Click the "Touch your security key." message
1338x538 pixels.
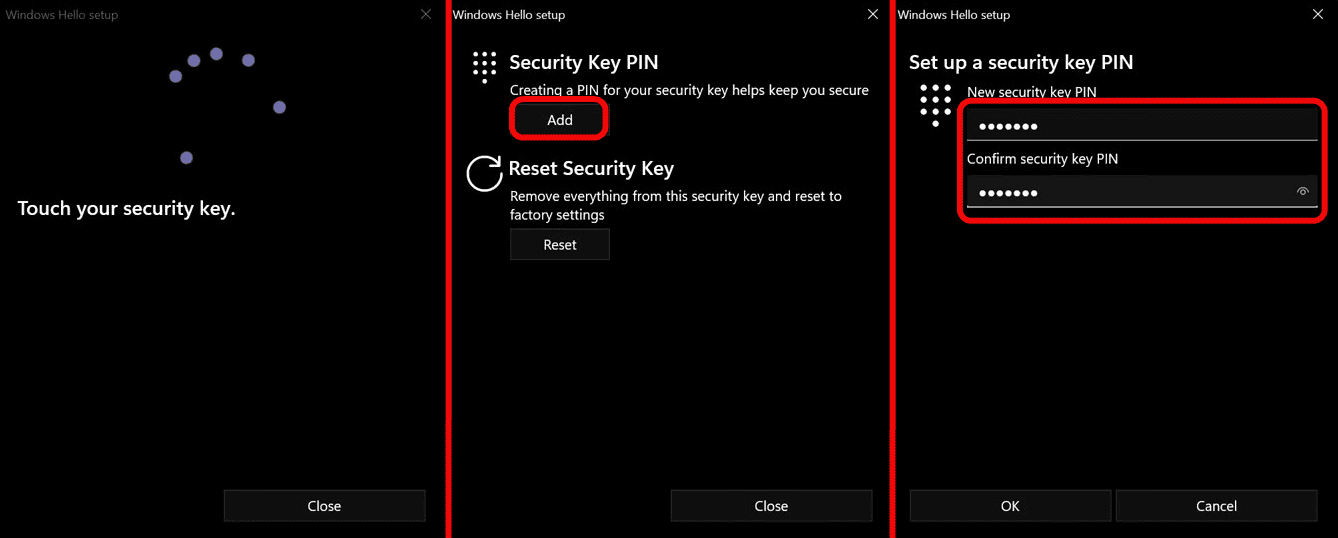tap(126, 209)
